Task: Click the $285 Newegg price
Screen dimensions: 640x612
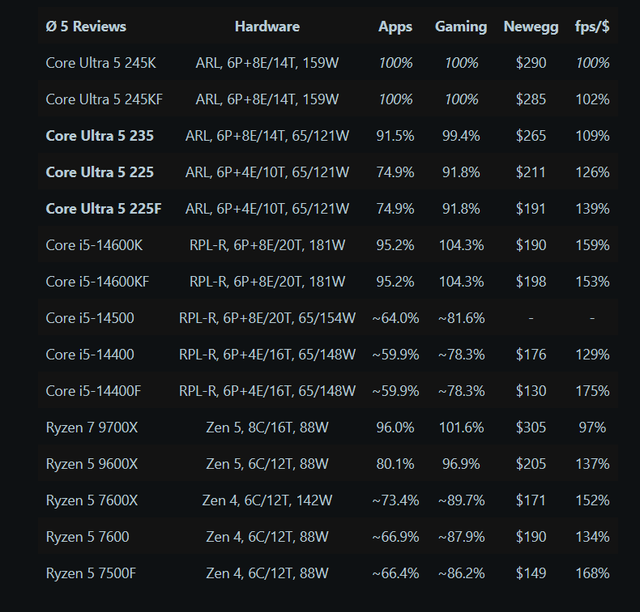Action: [x=531, y=99]
